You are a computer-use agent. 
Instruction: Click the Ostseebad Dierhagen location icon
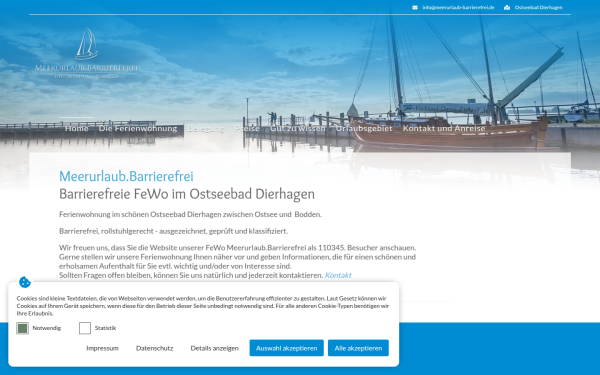[507, 7]
